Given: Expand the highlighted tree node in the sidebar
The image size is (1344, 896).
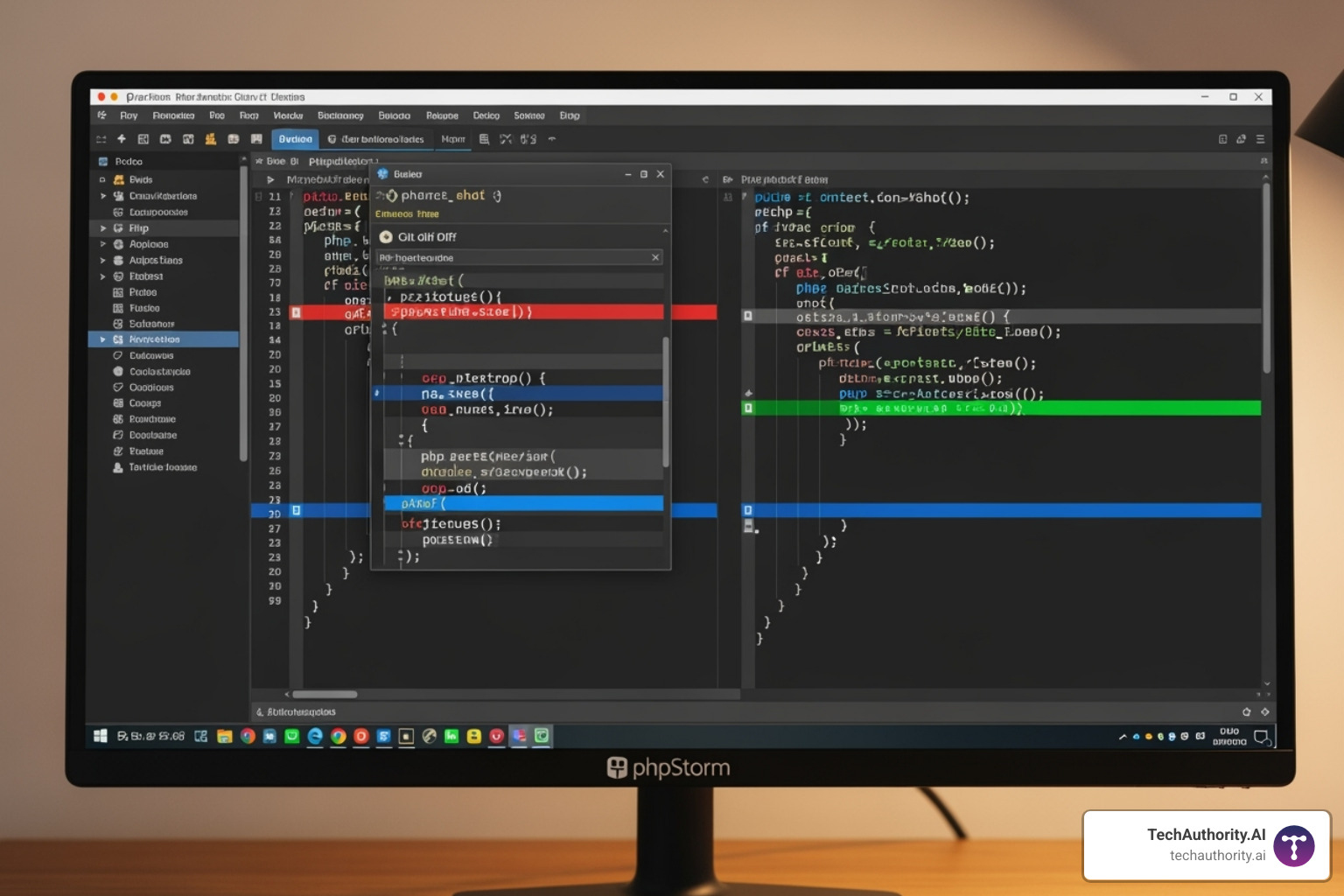Looking at the screenshot, I should click(102, 339).
